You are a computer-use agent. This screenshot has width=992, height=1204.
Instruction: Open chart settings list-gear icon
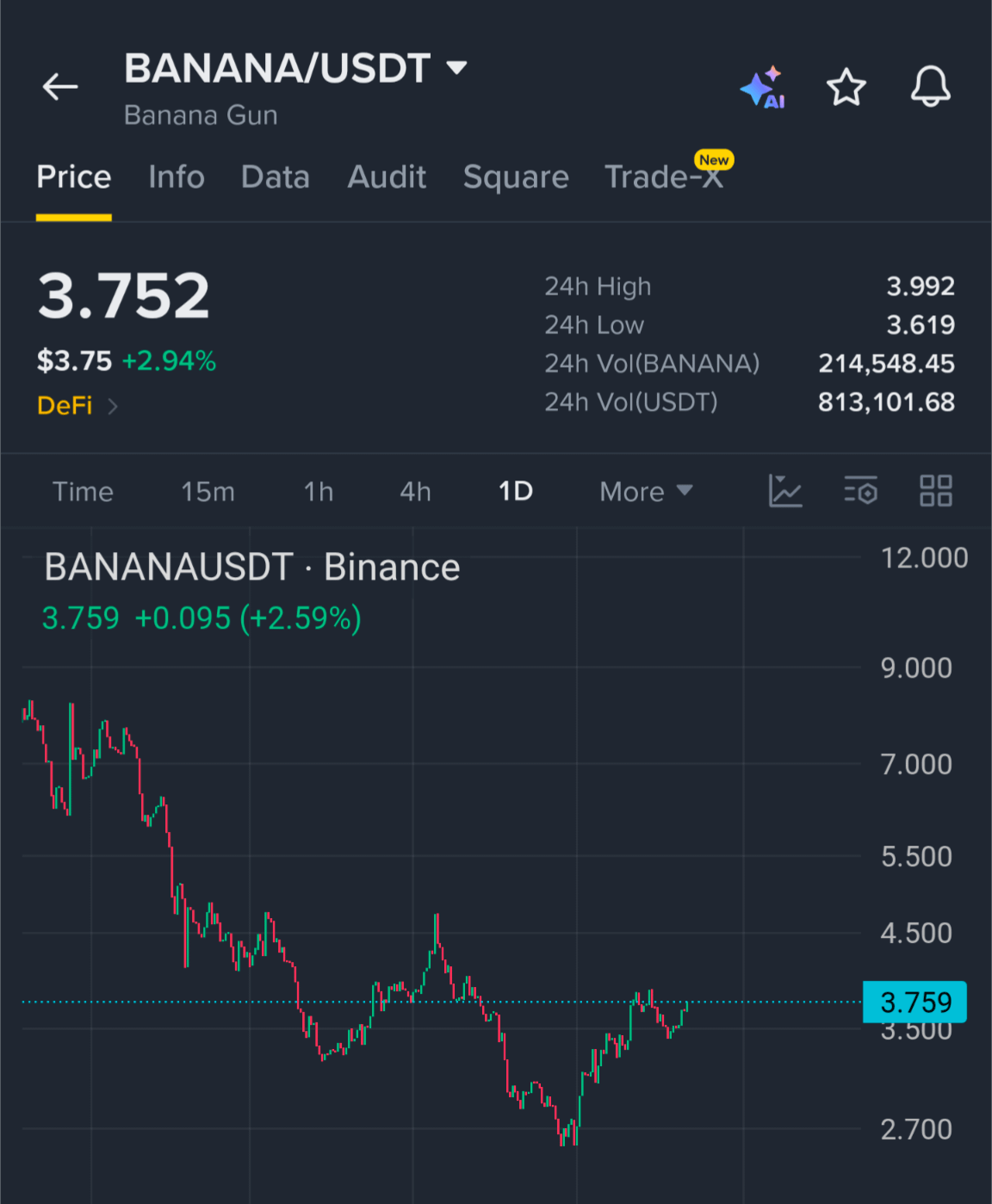point(860,491)
